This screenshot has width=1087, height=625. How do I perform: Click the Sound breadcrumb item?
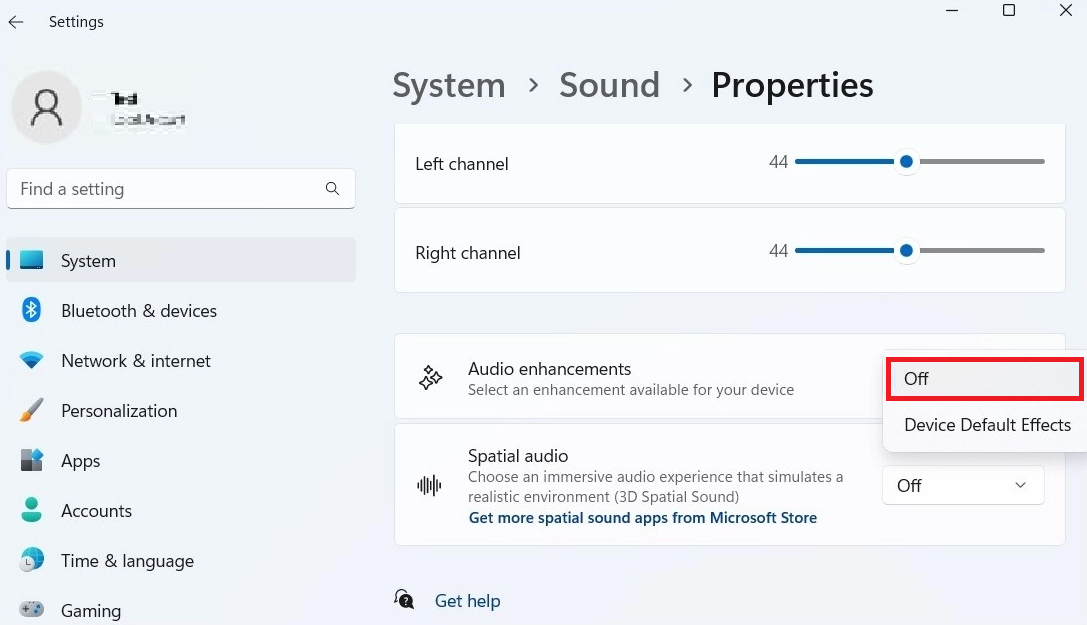[x=609, y=85]
